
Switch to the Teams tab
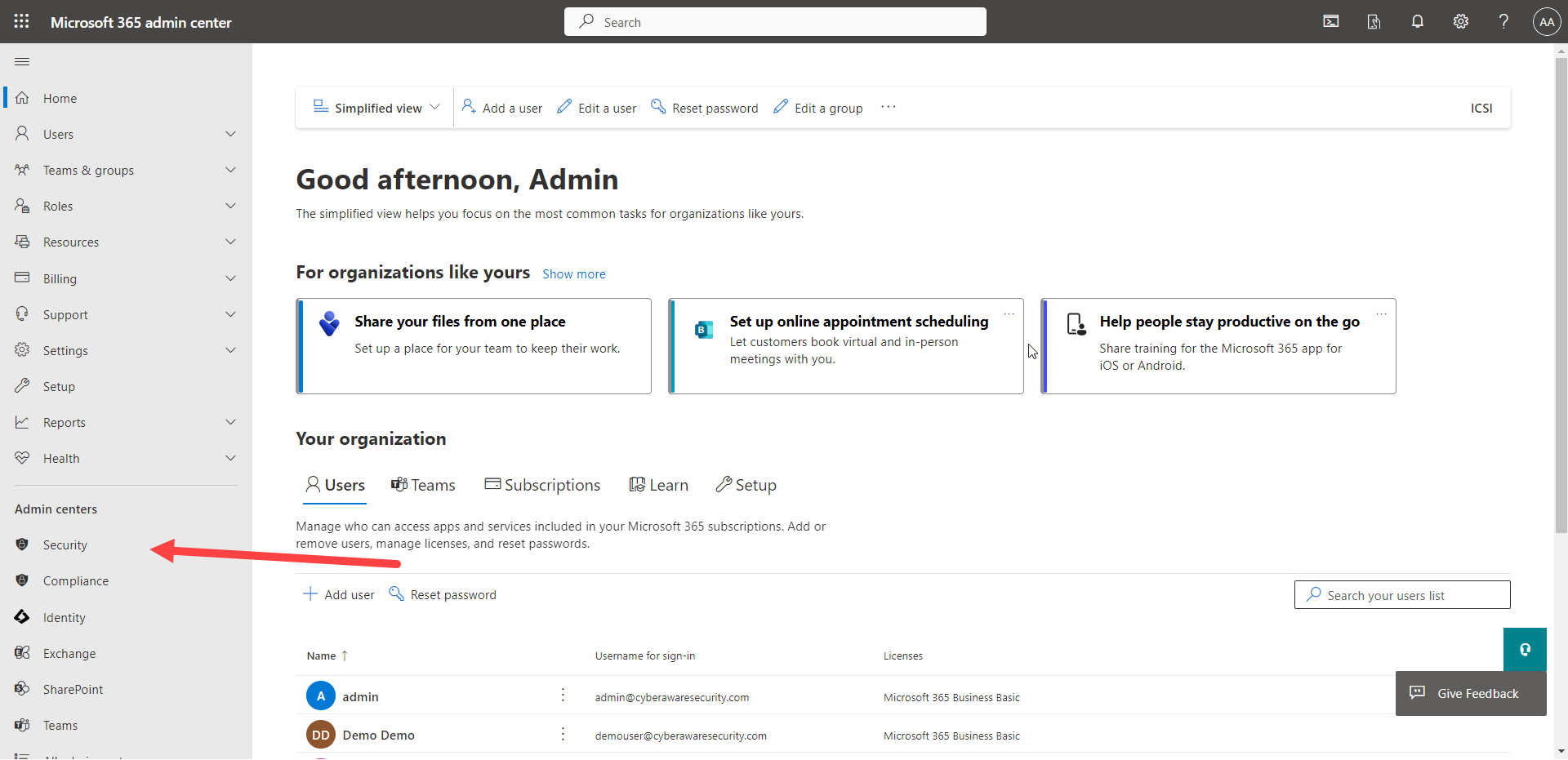[x=423, y=485]
